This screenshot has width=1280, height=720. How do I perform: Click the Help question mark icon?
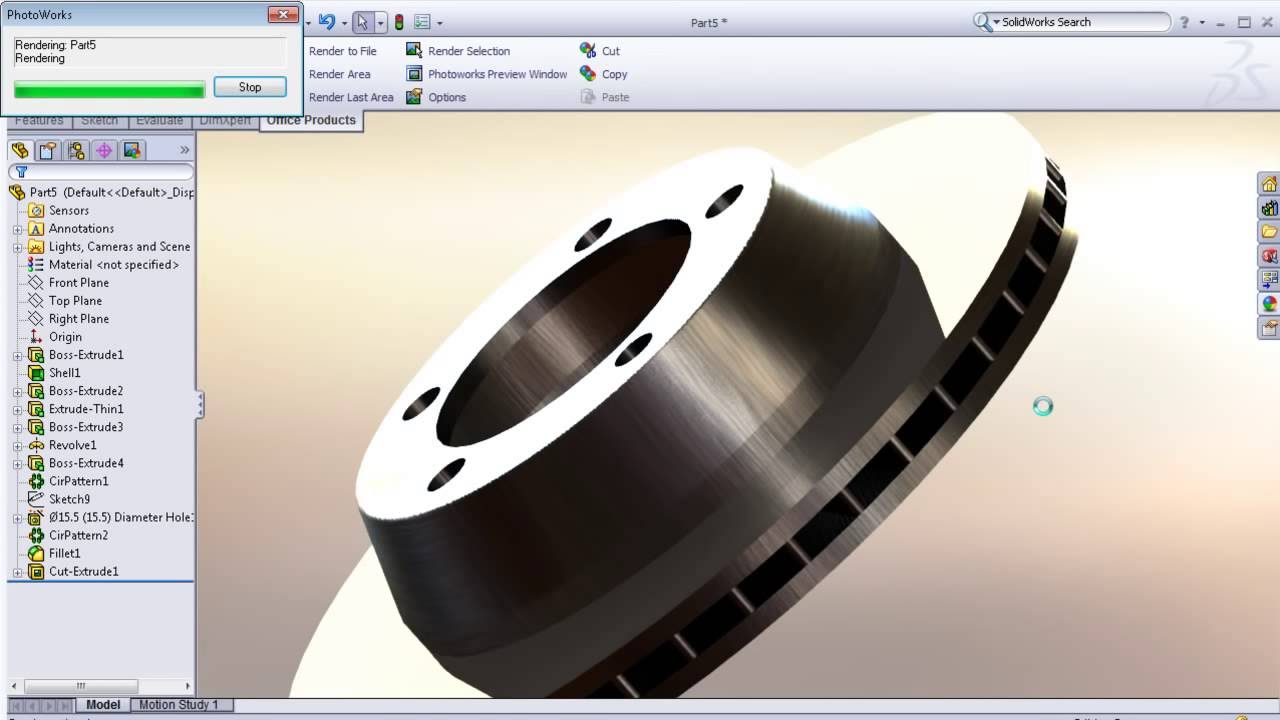1185,22
